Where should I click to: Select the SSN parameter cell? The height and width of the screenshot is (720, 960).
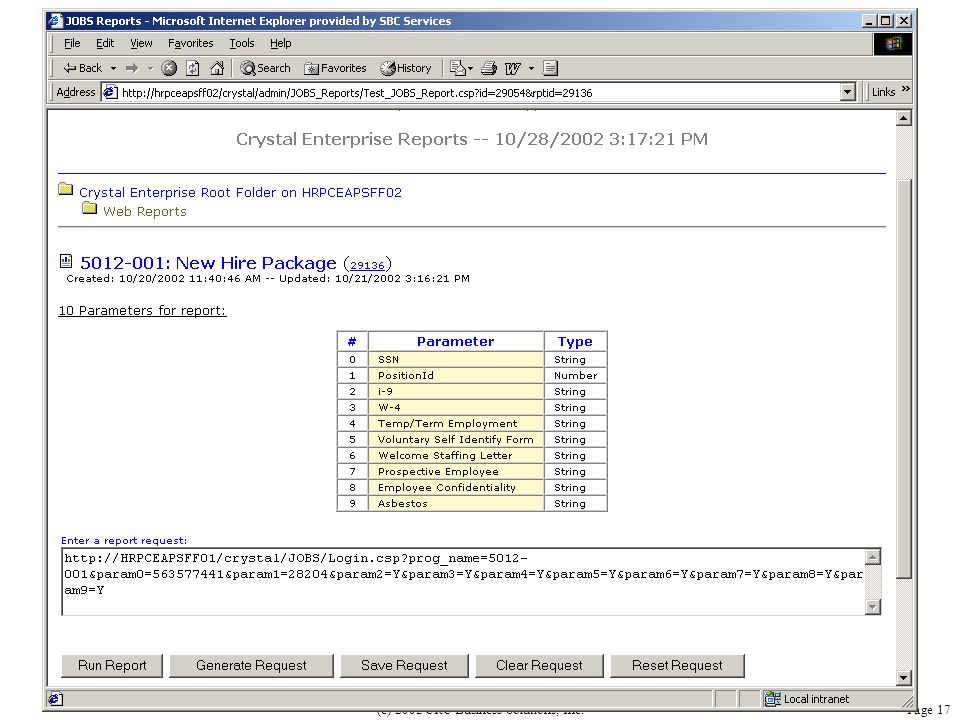click(456, 359)
